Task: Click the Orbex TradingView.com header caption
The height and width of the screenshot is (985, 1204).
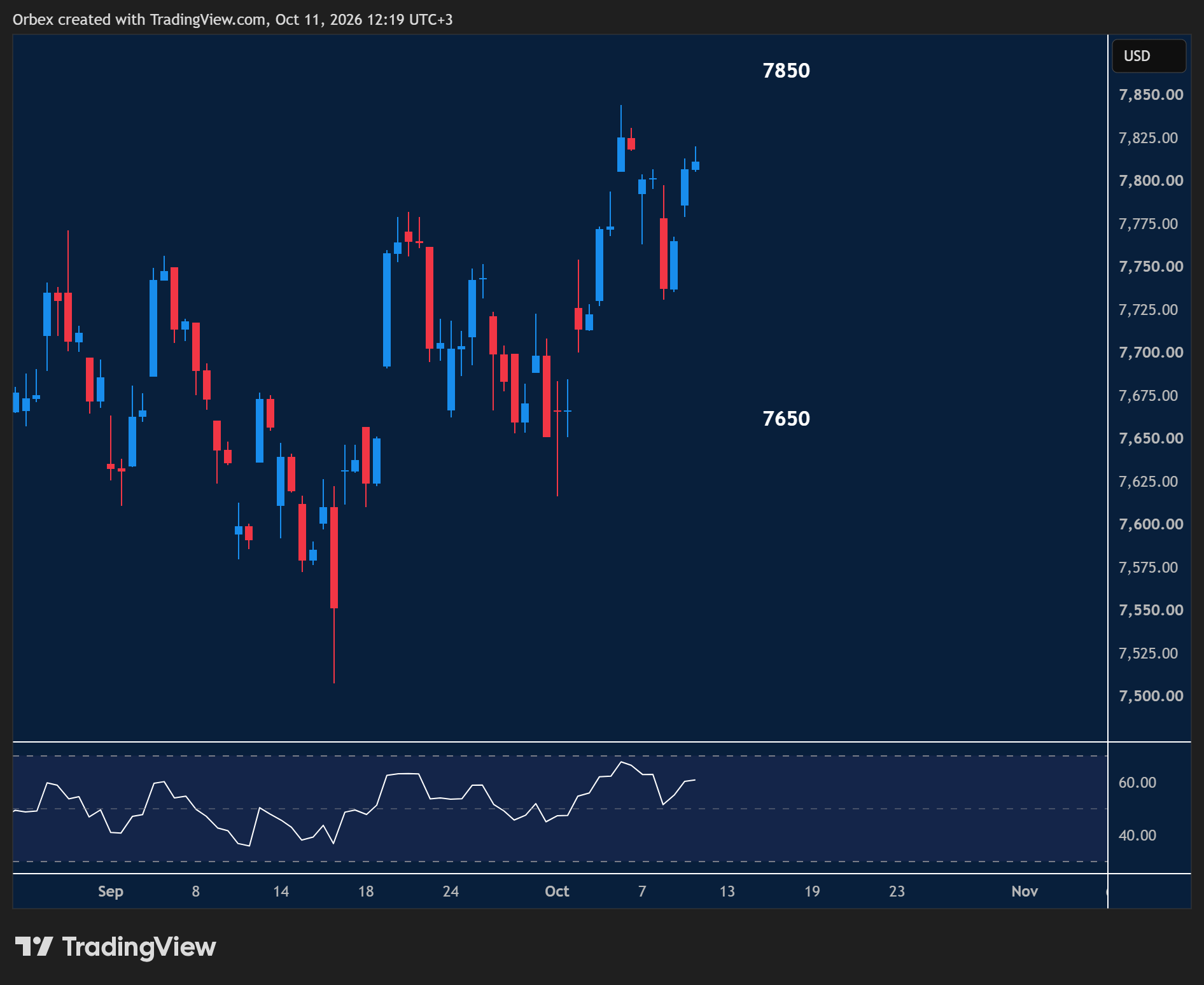Action: 233,20
